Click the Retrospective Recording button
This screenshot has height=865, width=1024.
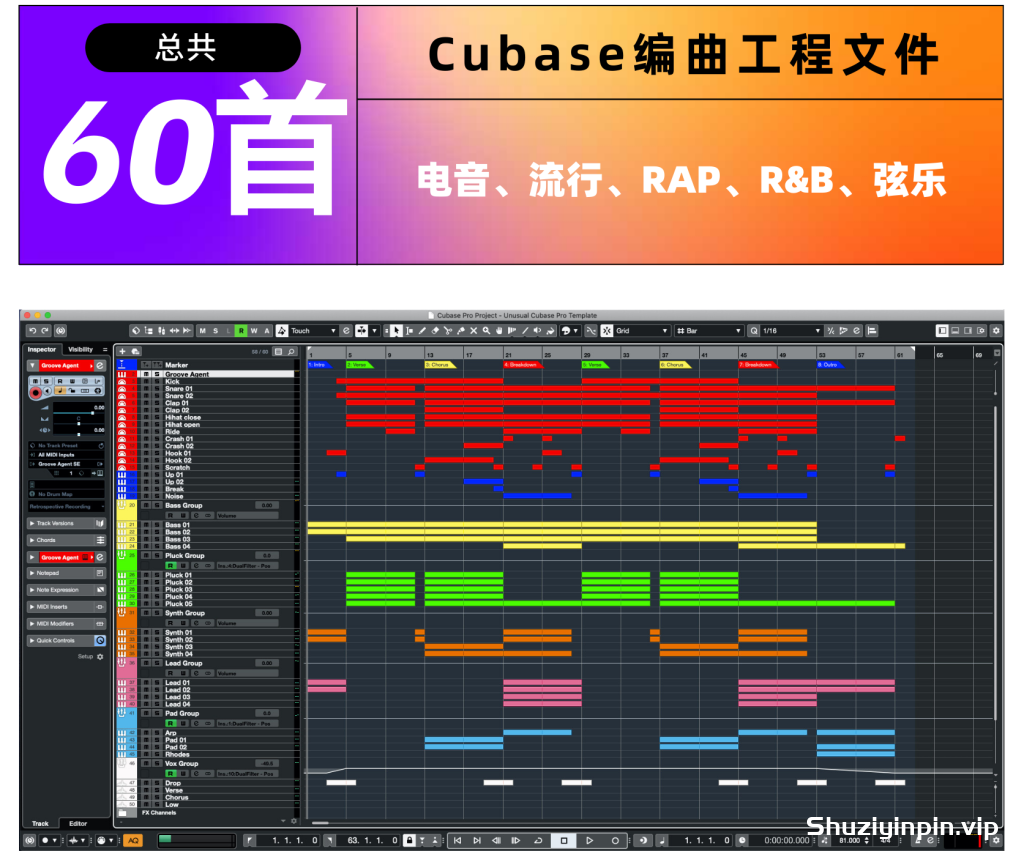pyautogui.click(x=65, y=507)
